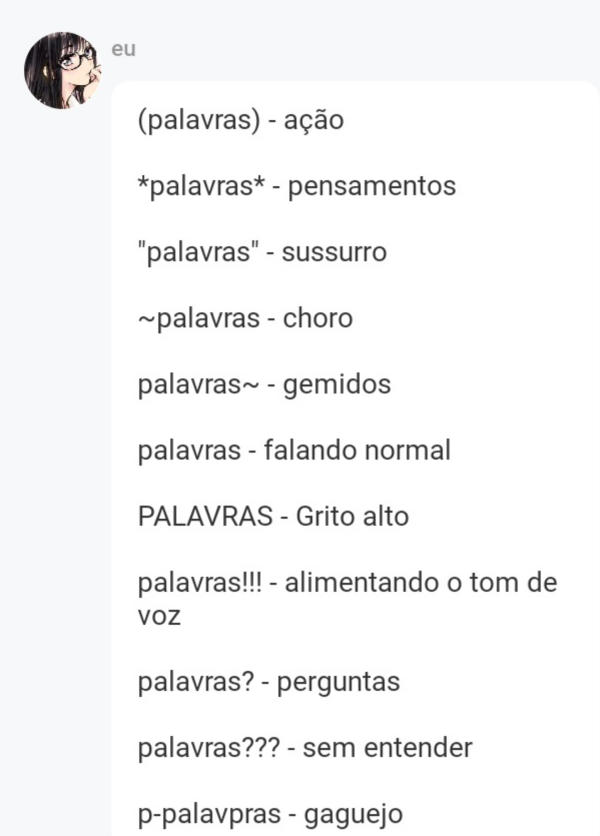
Task: Tap the word 'gaguejo'
Action: 353,815
